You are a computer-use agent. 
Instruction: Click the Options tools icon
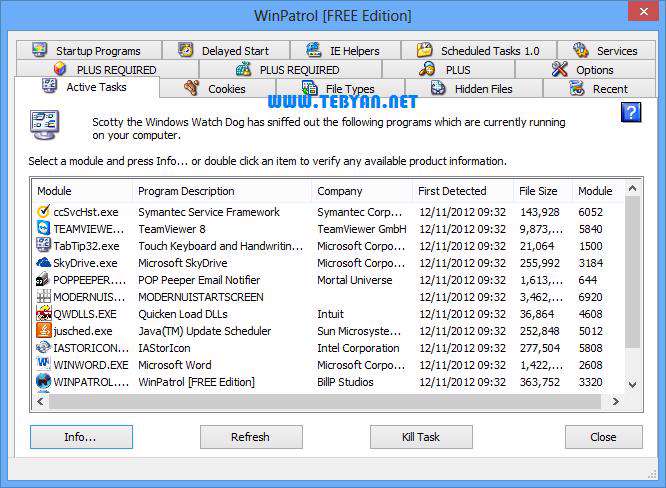560,69
